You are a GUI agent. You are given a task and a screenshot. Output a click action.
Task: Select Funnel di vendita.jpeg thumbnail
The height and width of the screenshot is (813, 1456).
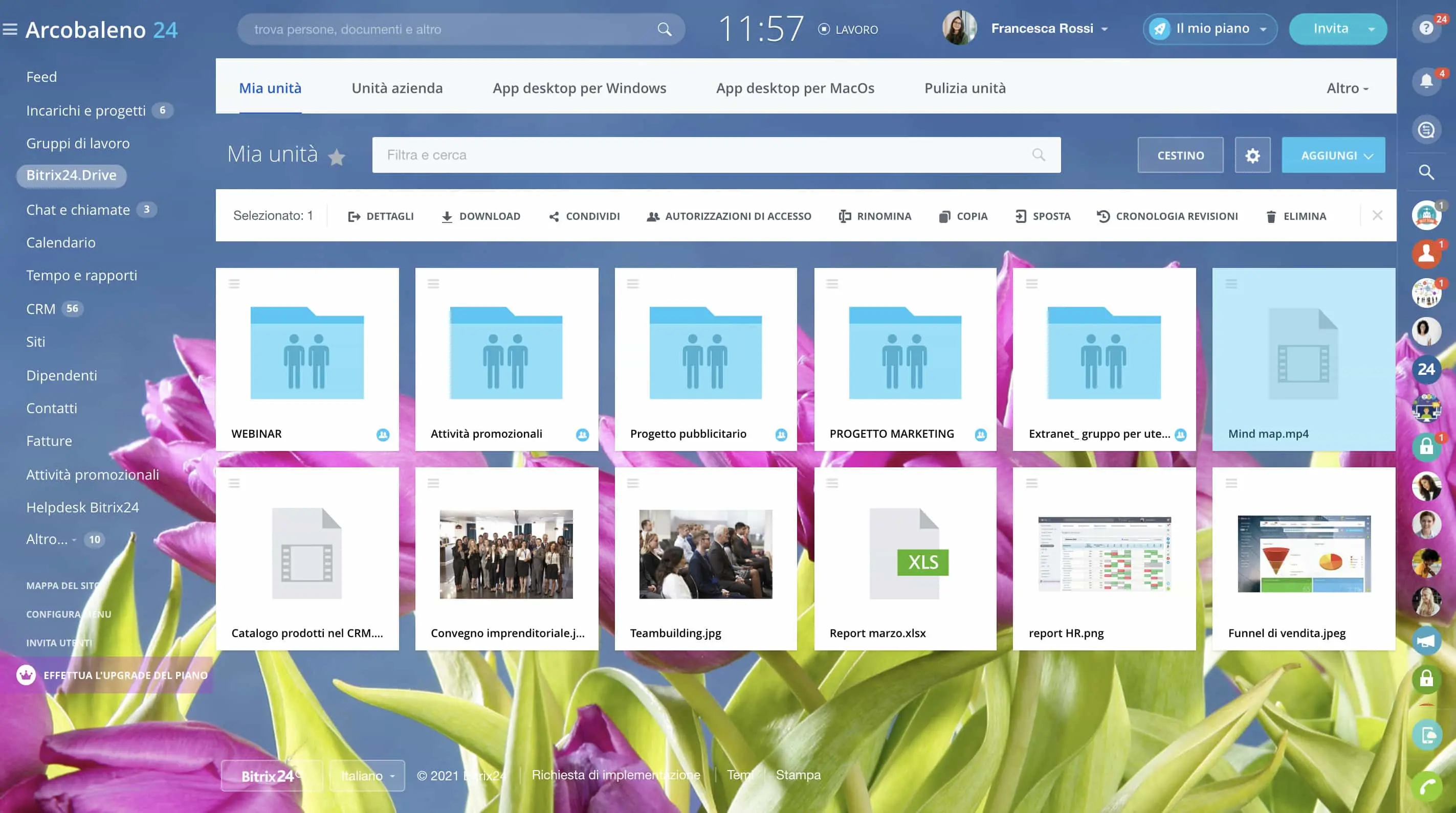[1304, 554]
